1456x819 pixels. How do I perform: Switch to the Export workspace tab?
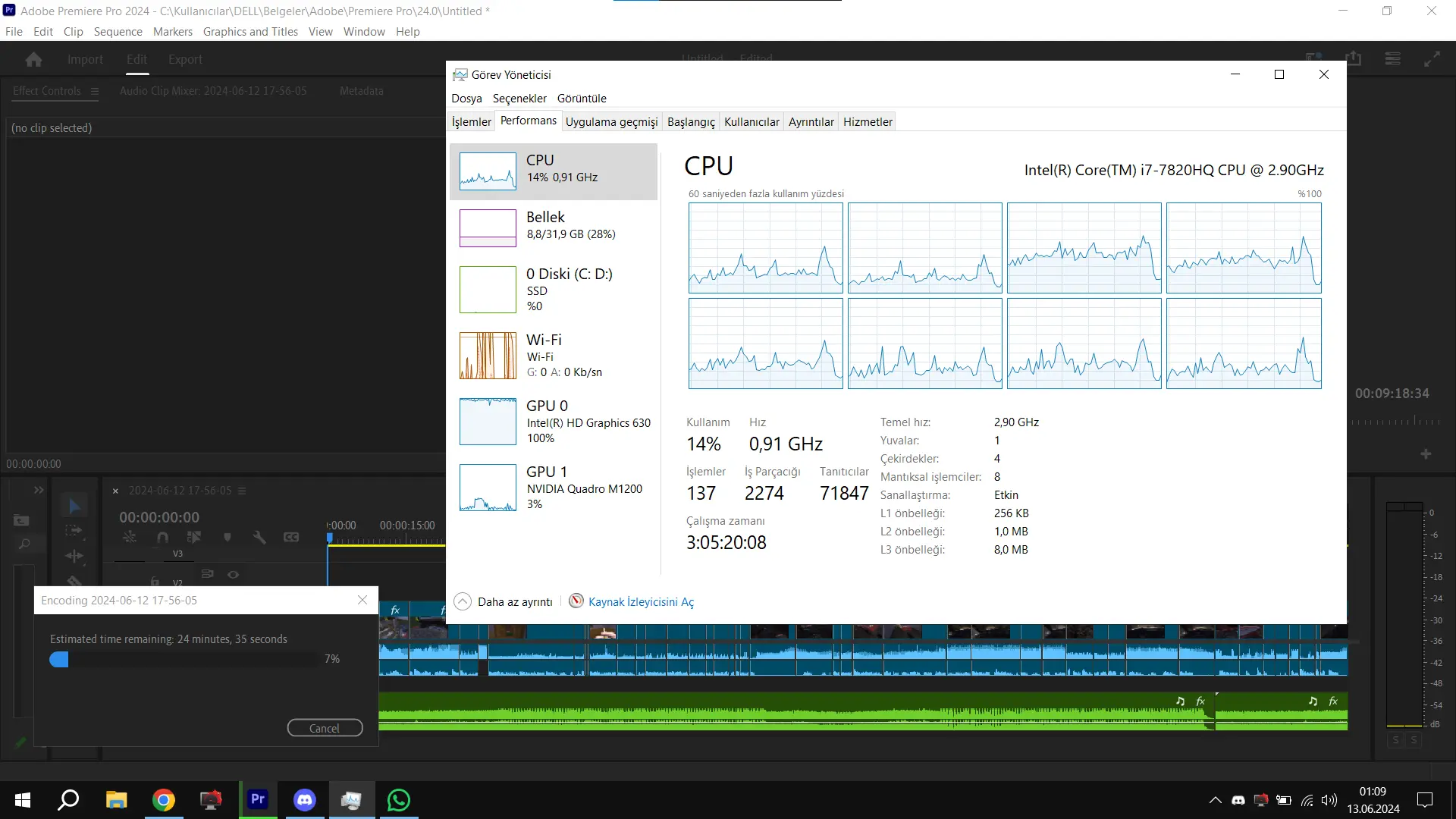click(185, 59)
